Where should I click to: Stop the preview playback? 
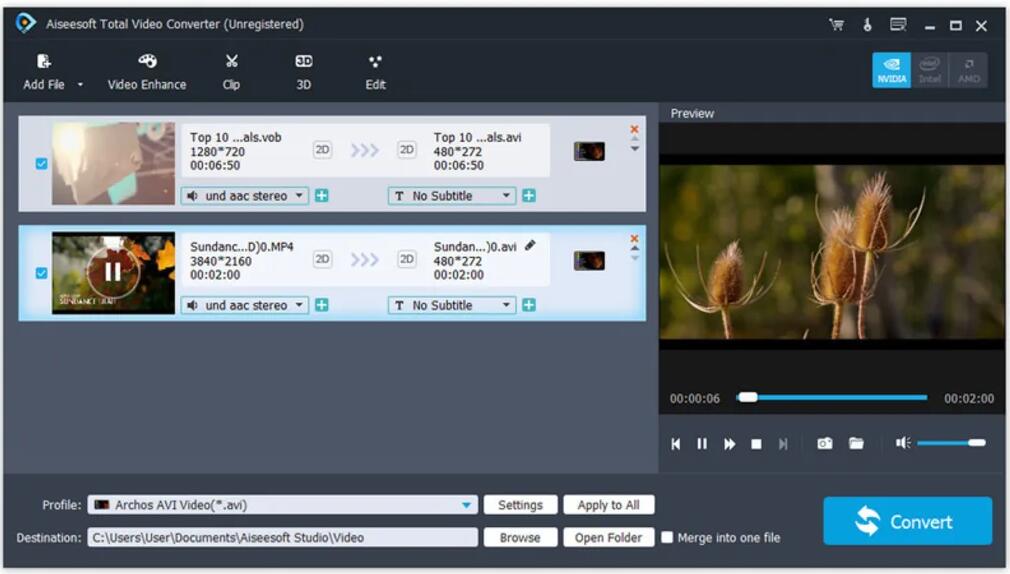click(x=756, y=444)
